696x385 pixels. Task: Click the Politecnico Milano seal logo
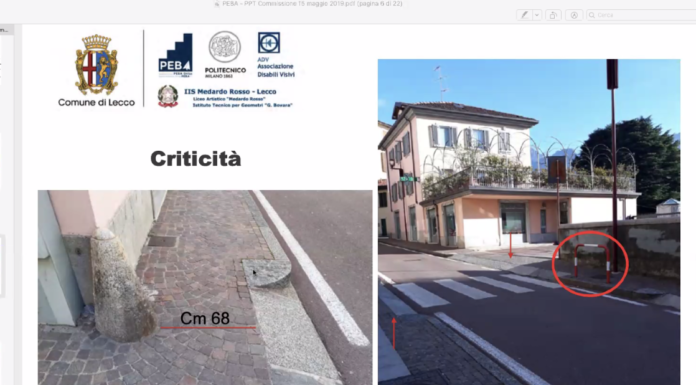[225, 54]
